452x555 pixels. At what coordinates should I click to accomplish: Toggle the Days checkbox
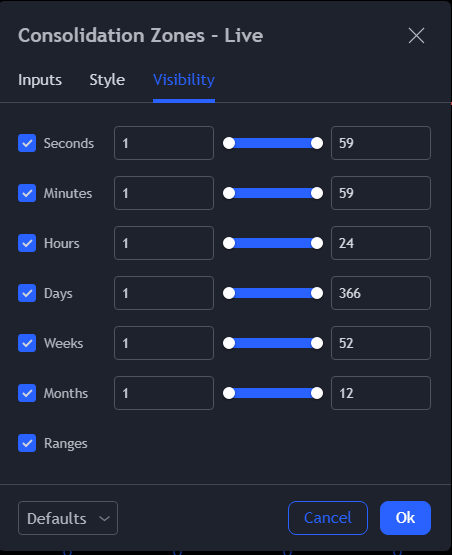(x=27, y=293)
